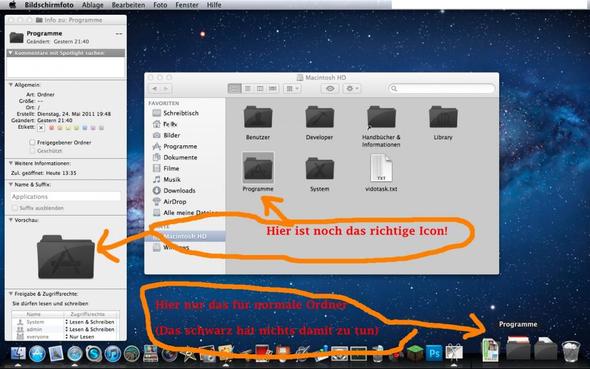Select the vidotask.txt file icon

pos(381,168)
